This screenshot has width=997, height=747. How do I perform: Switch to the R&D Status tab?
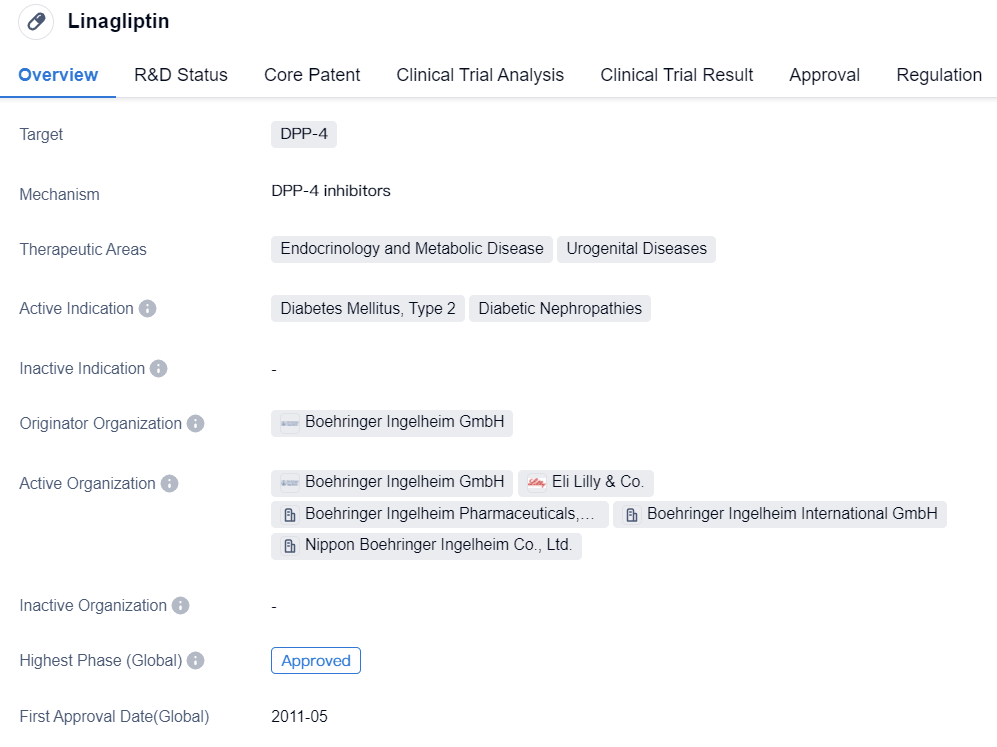pyautogui.click(x=181, y=75)
